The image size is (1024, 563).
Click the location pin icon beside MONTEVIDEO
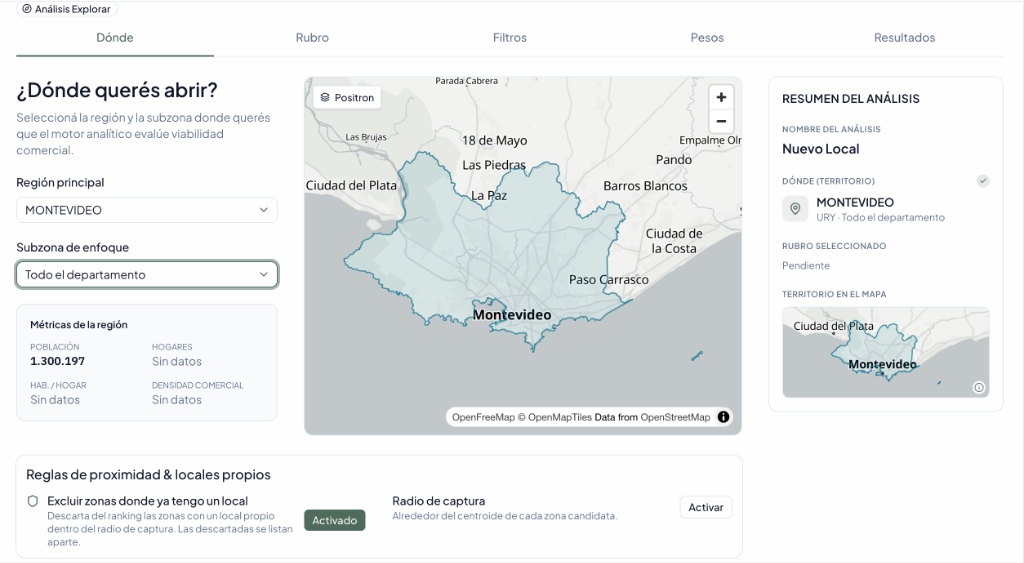click(795, 209)
